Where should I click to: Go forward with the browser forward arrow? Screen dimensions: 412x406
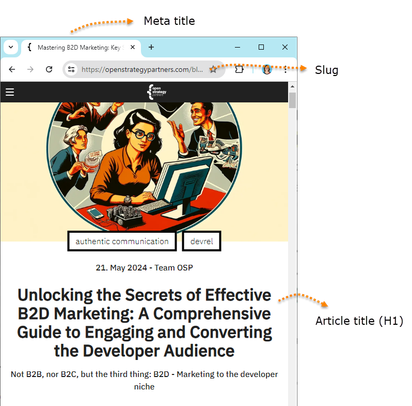[30, 69]
